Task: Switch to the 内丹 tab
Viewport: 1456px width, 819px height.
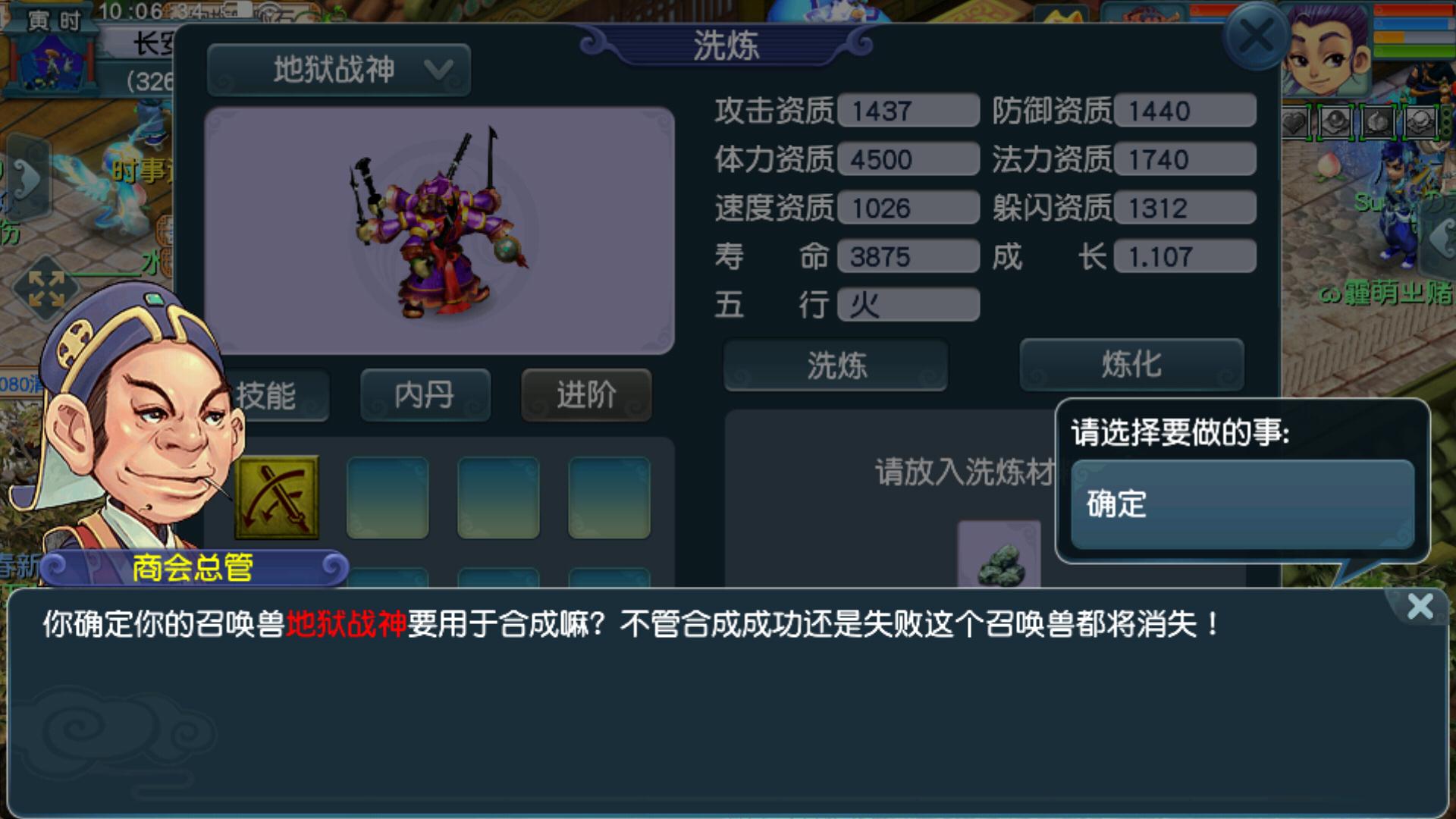Action: (x=425, y=395)
